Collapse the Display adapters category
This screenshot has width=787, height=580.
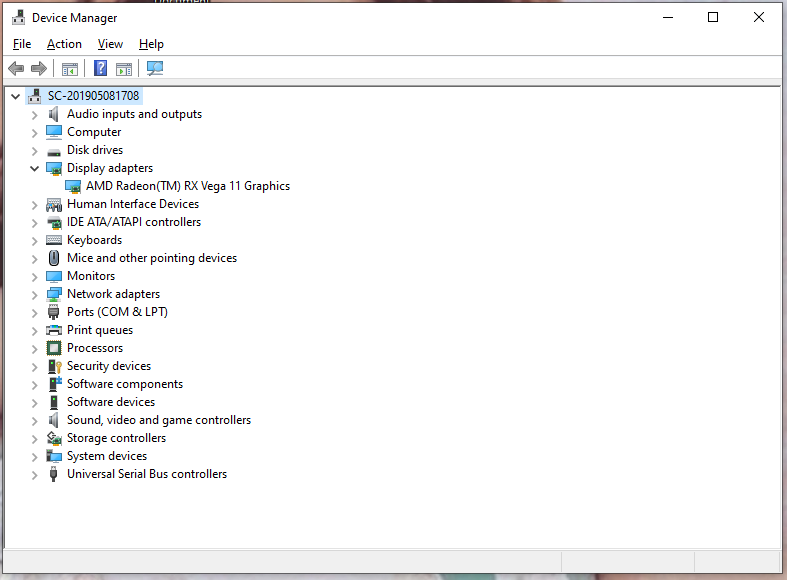point(34,169)
